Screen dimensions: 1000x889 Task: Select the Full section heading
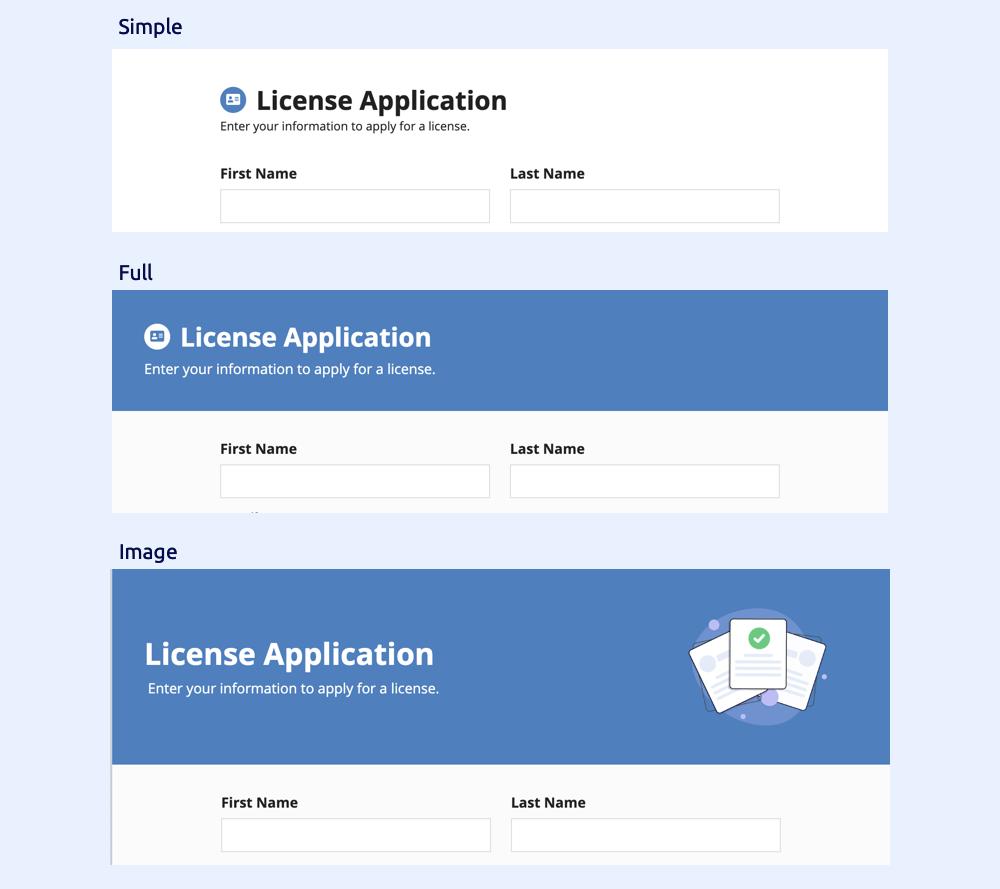(135, 272)
